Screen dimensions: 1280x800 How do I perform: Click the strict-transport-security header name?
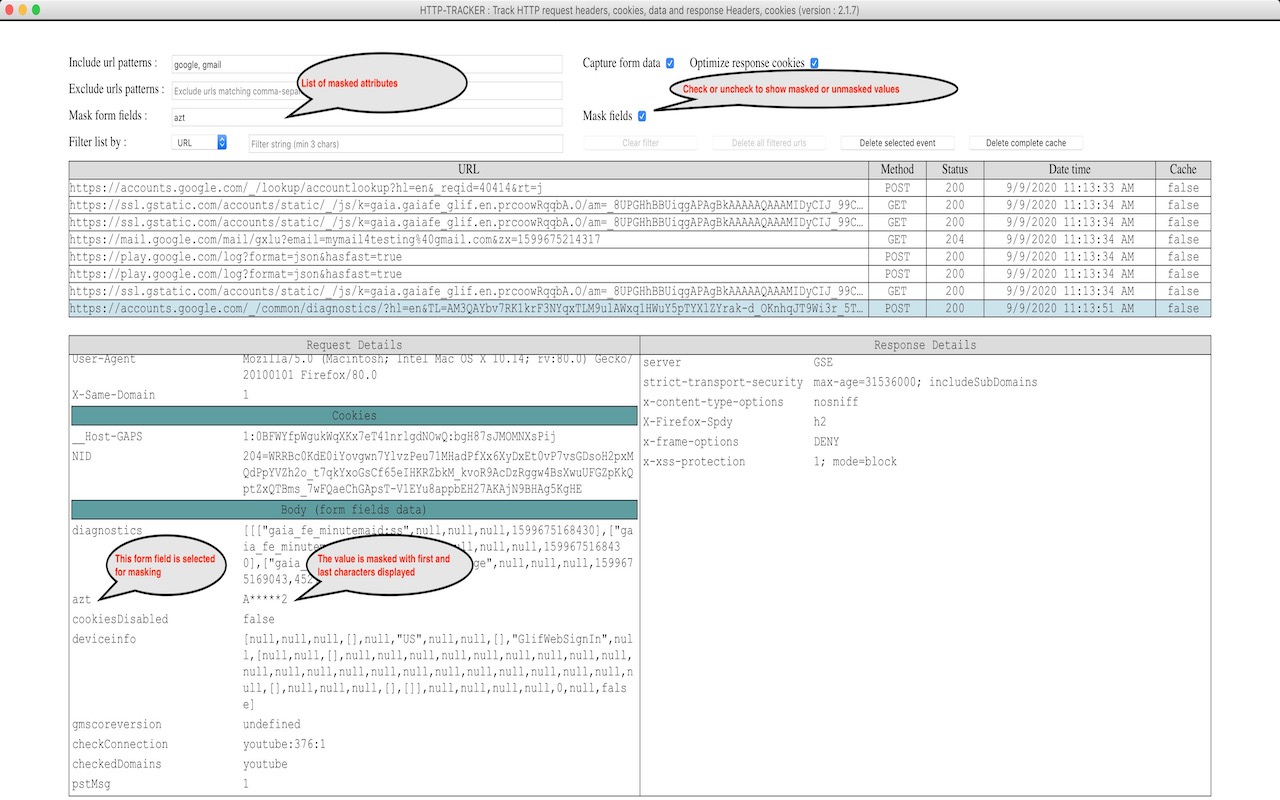(x=723, y=382)
